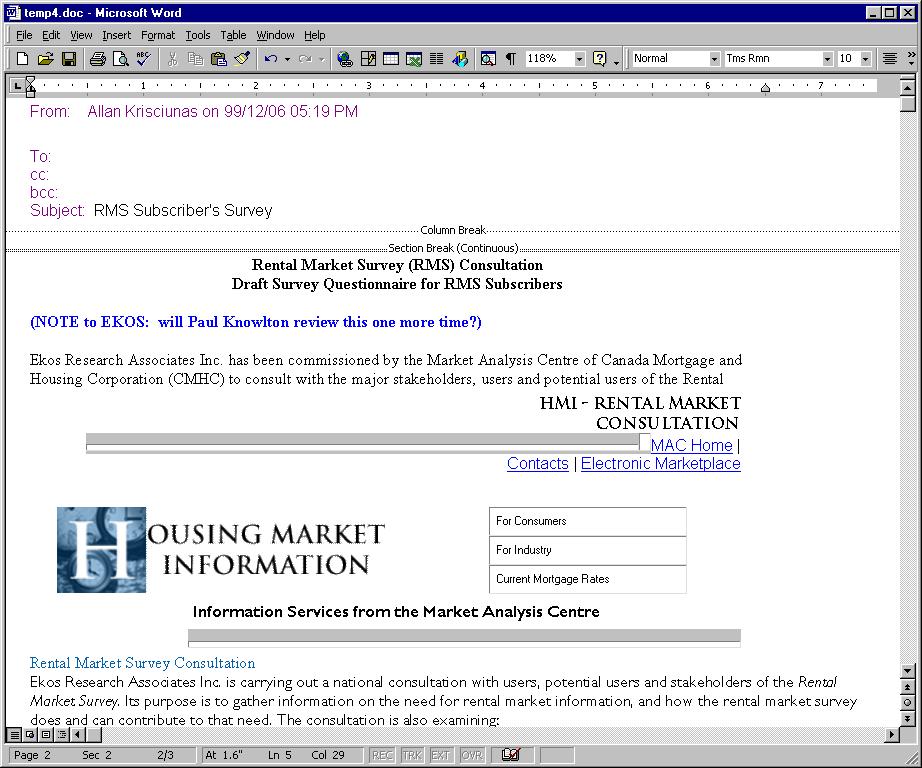Open the Window menu
Image resolution: width=922 pixels, height=768 pixels.
pos(275,35)
